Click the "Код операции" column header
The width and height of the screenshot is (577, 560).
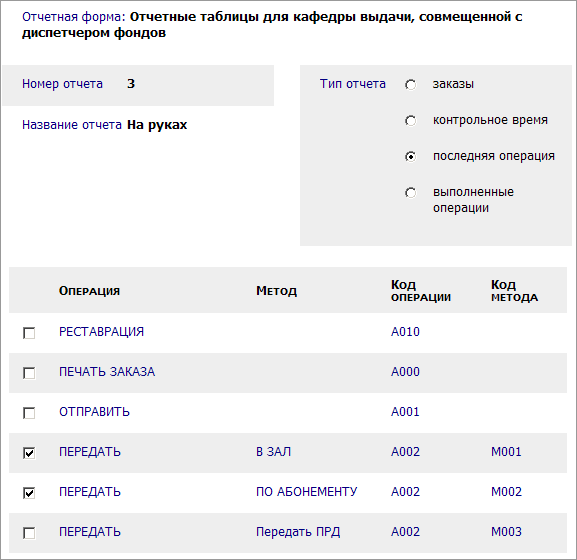coord(421,291)
